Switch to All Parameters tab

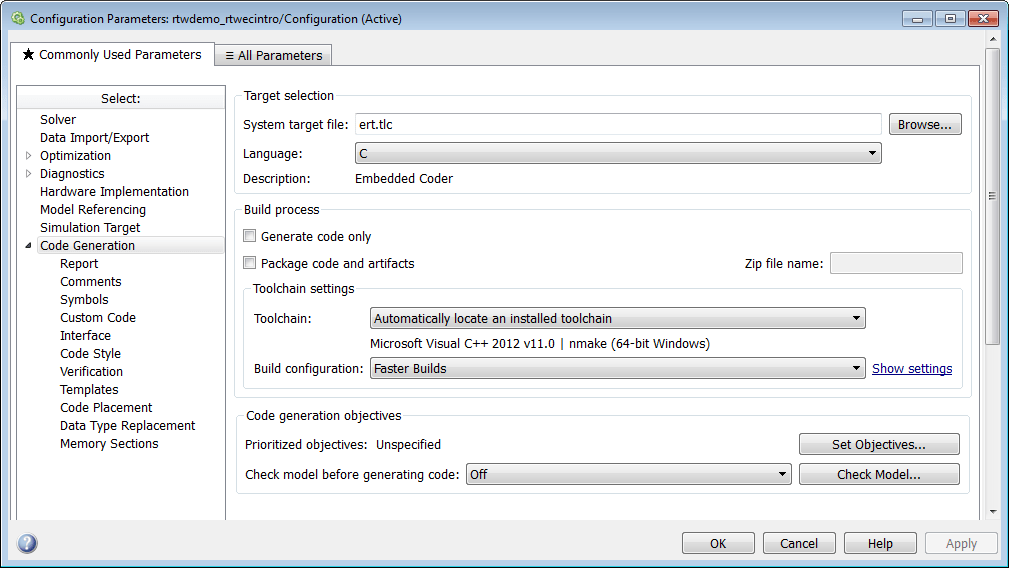click(273, 56)
